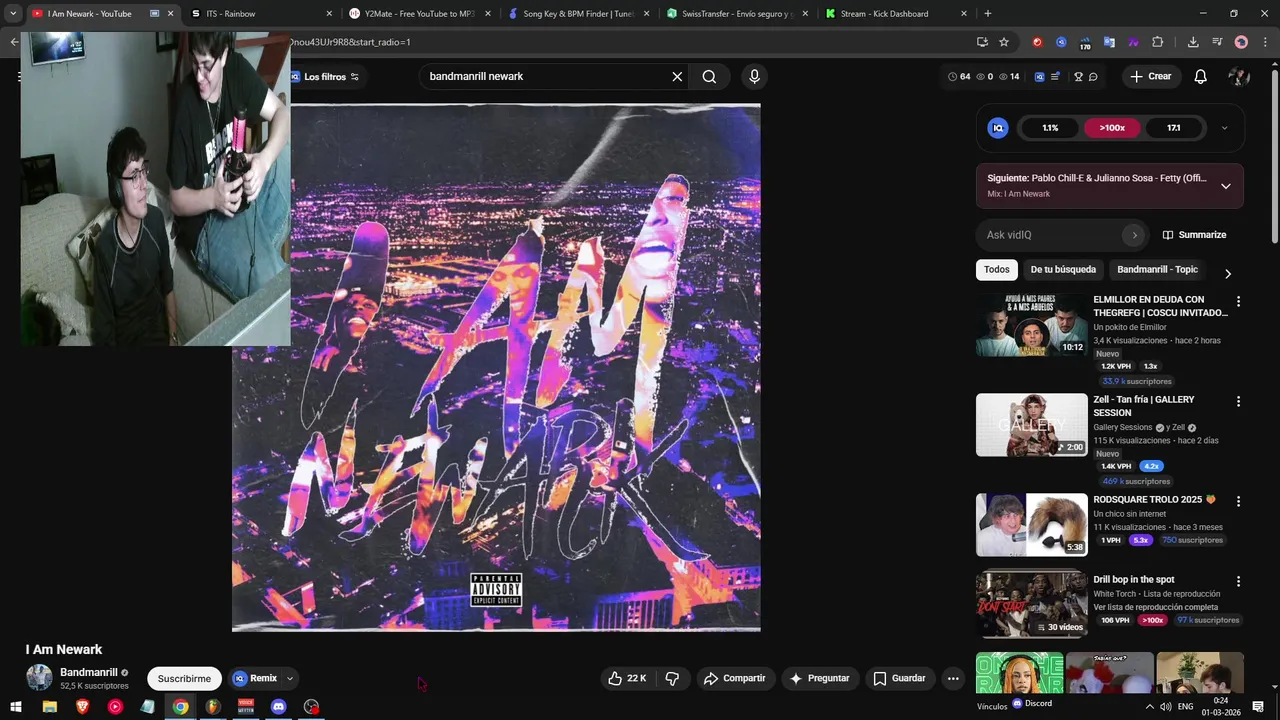Open the tab search dropdown arrow
The width and height of the screenshot is (1280, 720).
pyautogui.click(x=13, y=14)
